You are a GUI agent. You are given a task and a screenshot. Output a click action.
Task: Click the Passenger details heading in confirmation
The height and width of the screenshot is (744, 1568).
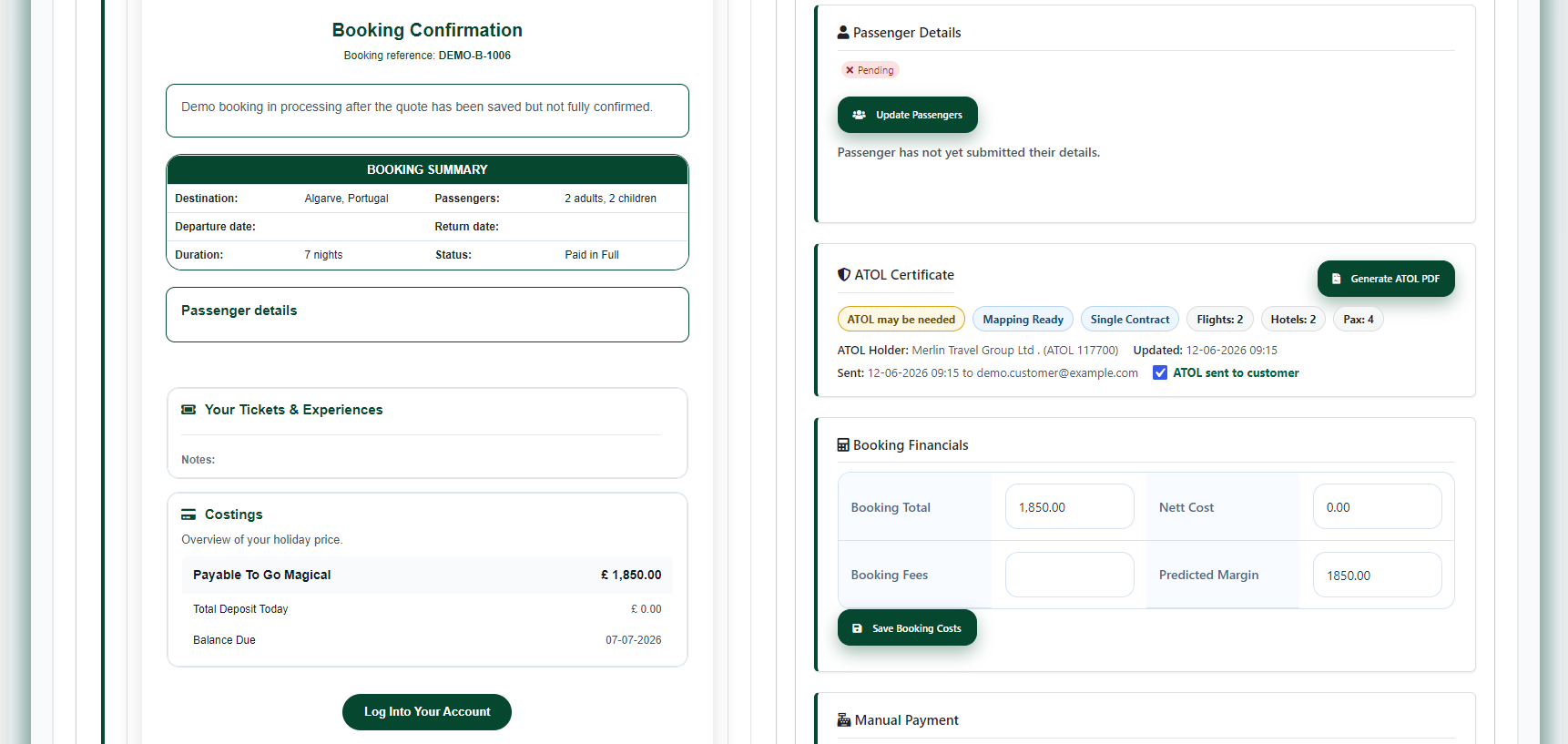(239, 311)
